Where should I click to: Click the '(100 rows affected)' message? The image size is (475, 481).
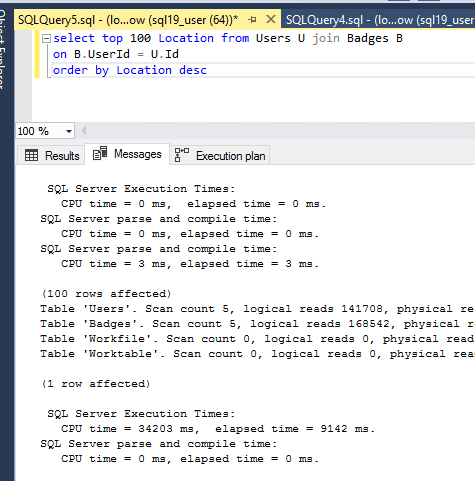(x=106, y=294)
